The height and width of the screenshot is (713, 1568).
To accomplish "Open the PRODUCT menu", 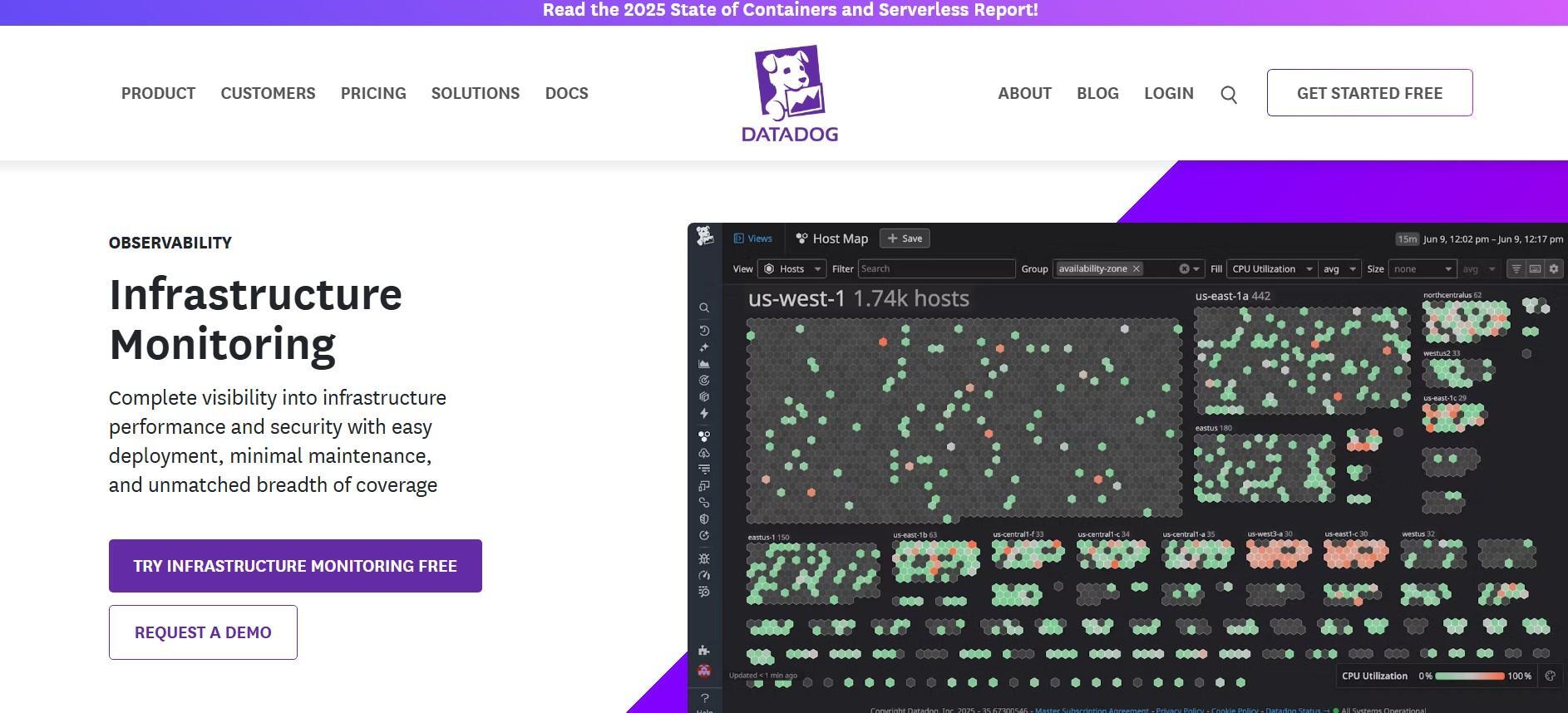I will [158, 93].
